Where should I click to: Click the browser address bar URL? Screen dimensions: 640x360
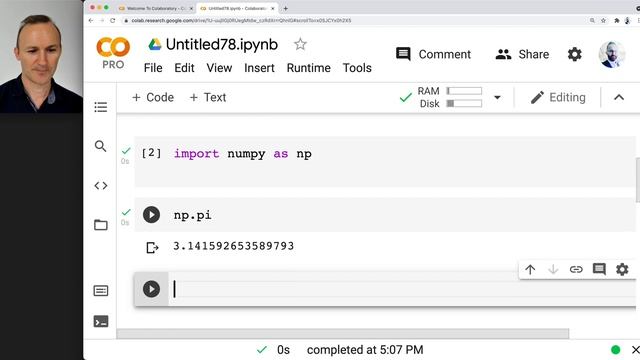pos(241,20)
